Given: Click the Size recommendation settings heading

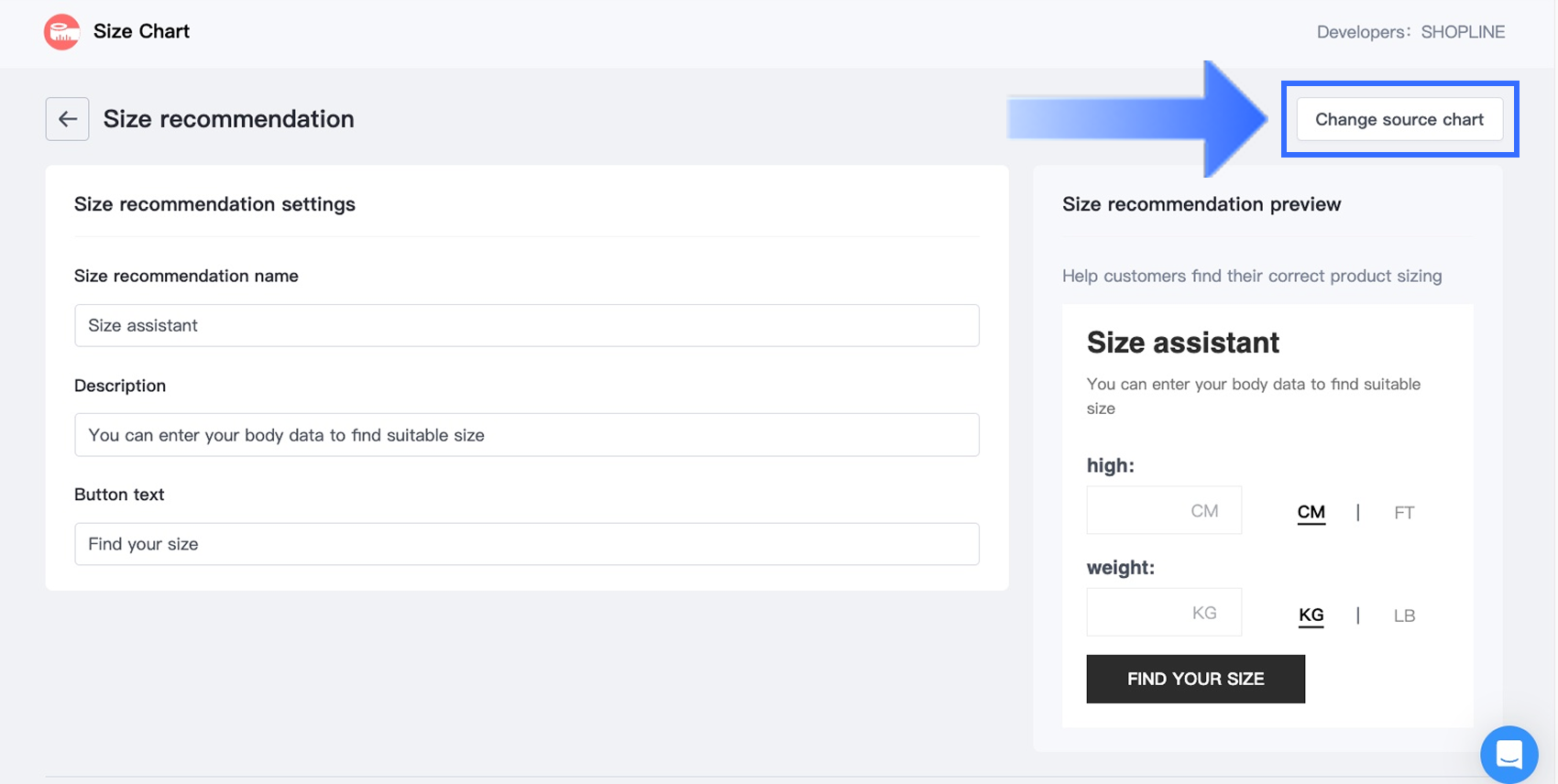Looking at the screenshot, I should tap(214, 204).
